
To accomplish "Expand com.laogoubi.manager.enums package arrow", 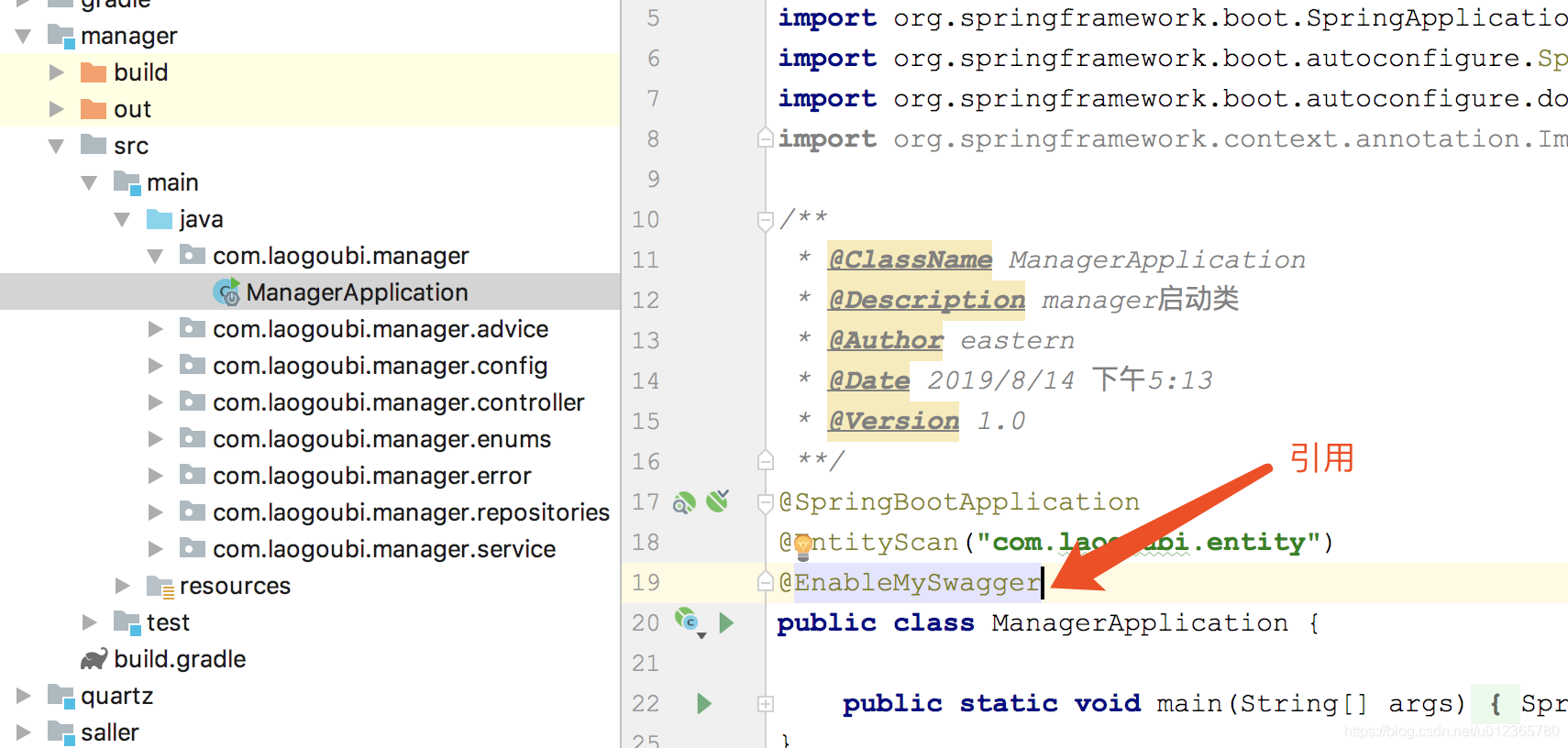I will (156, 439).
